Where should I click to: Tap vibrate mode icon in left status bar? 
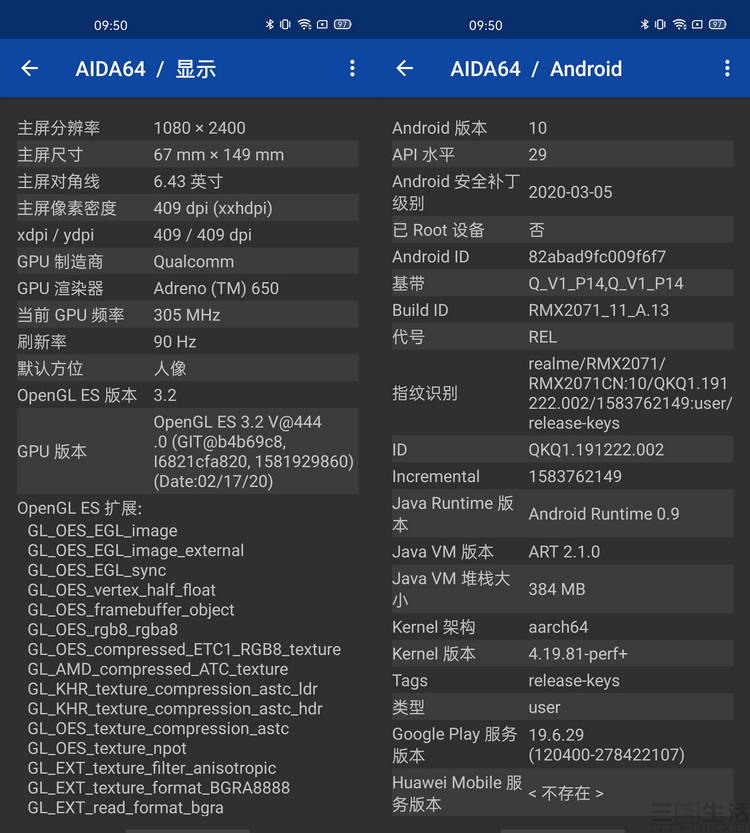[x=285, y=24]
